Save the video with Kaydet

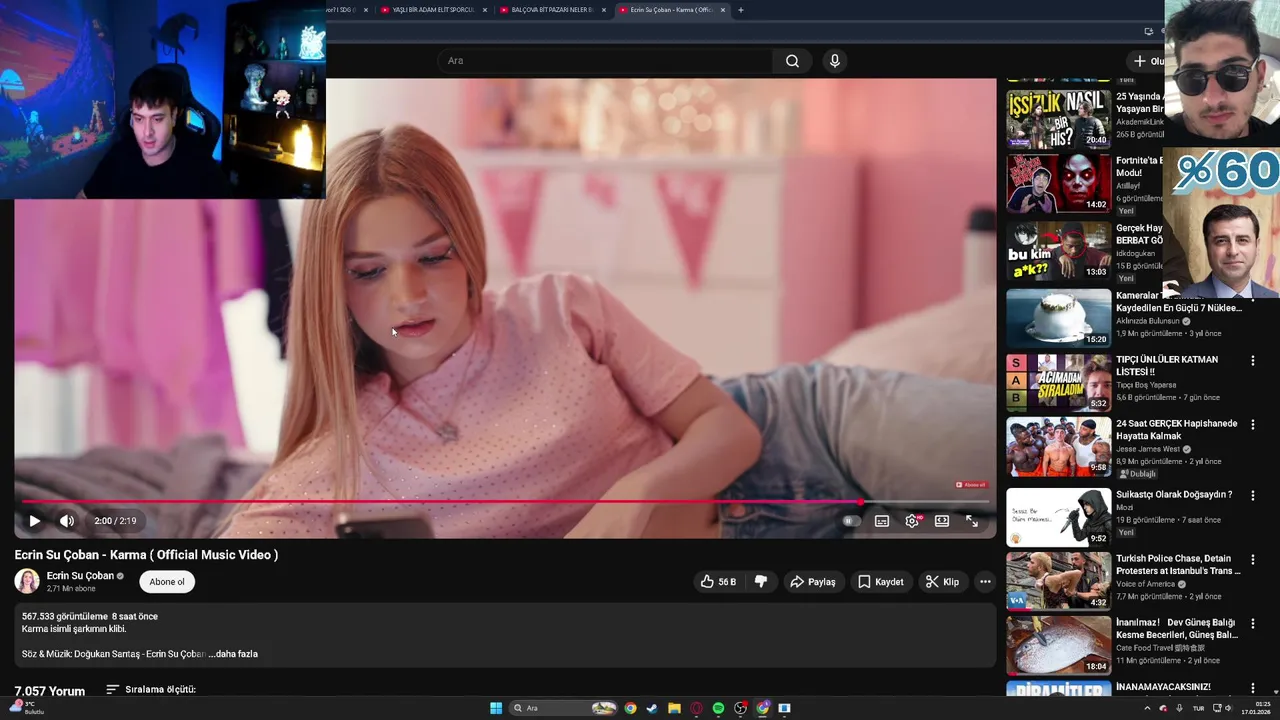(x=880, y=582)
